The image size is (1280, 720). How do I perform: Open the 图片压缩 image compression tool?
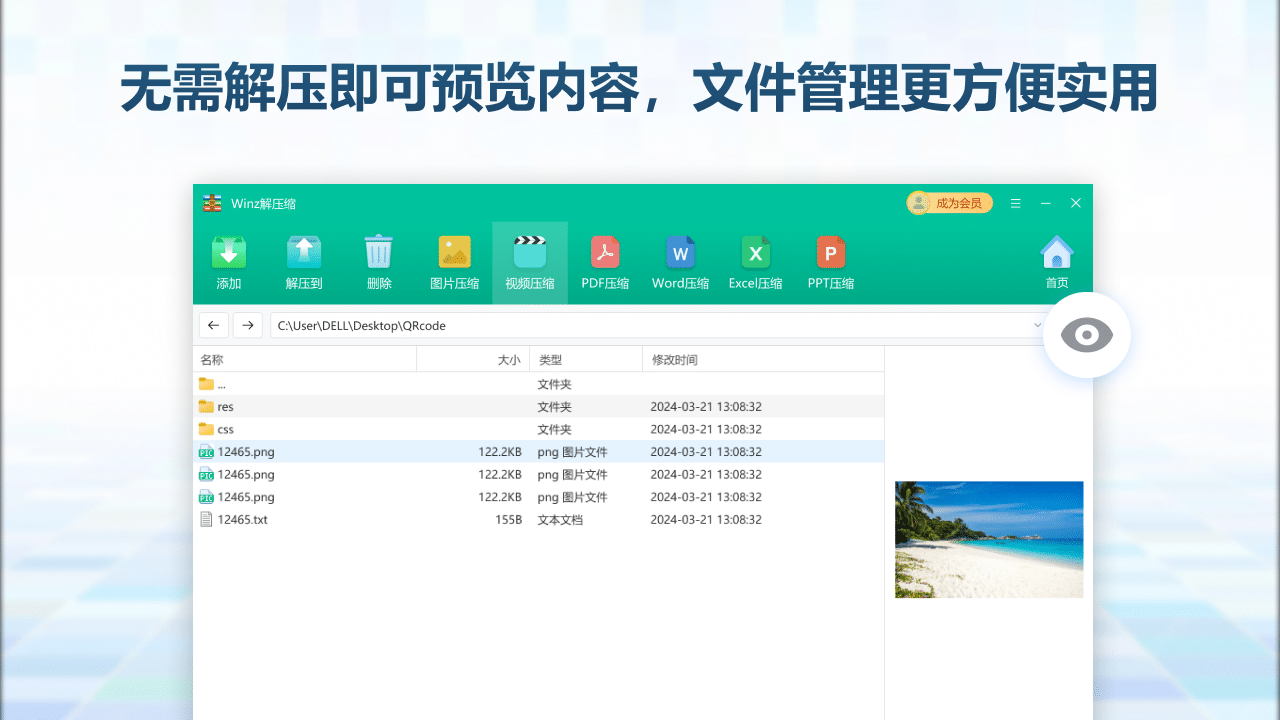click(x=454, y=260)
